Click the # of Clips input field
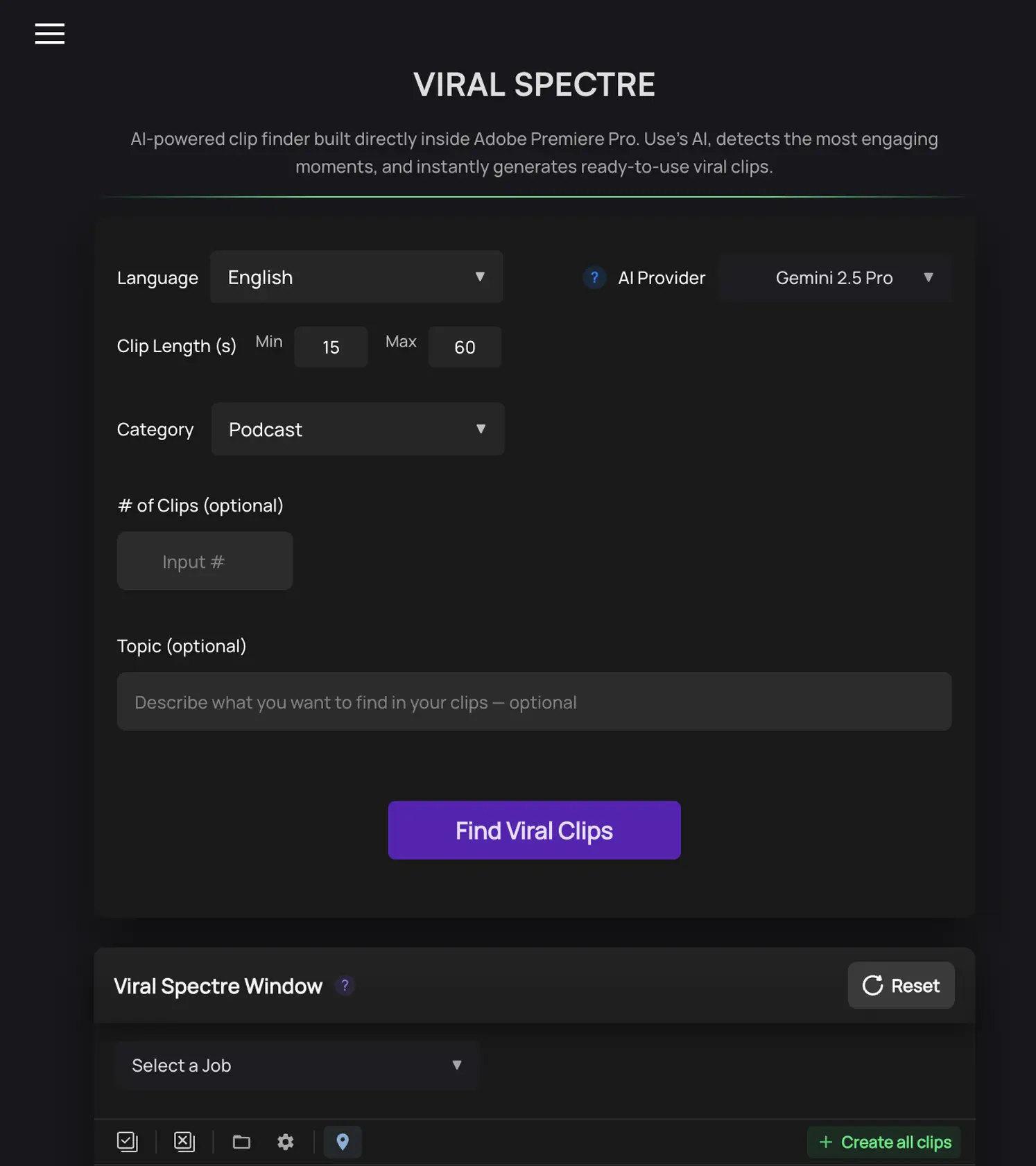Image resolution: width=1036 pixels, height=1166 pixels. pos(205,561)
